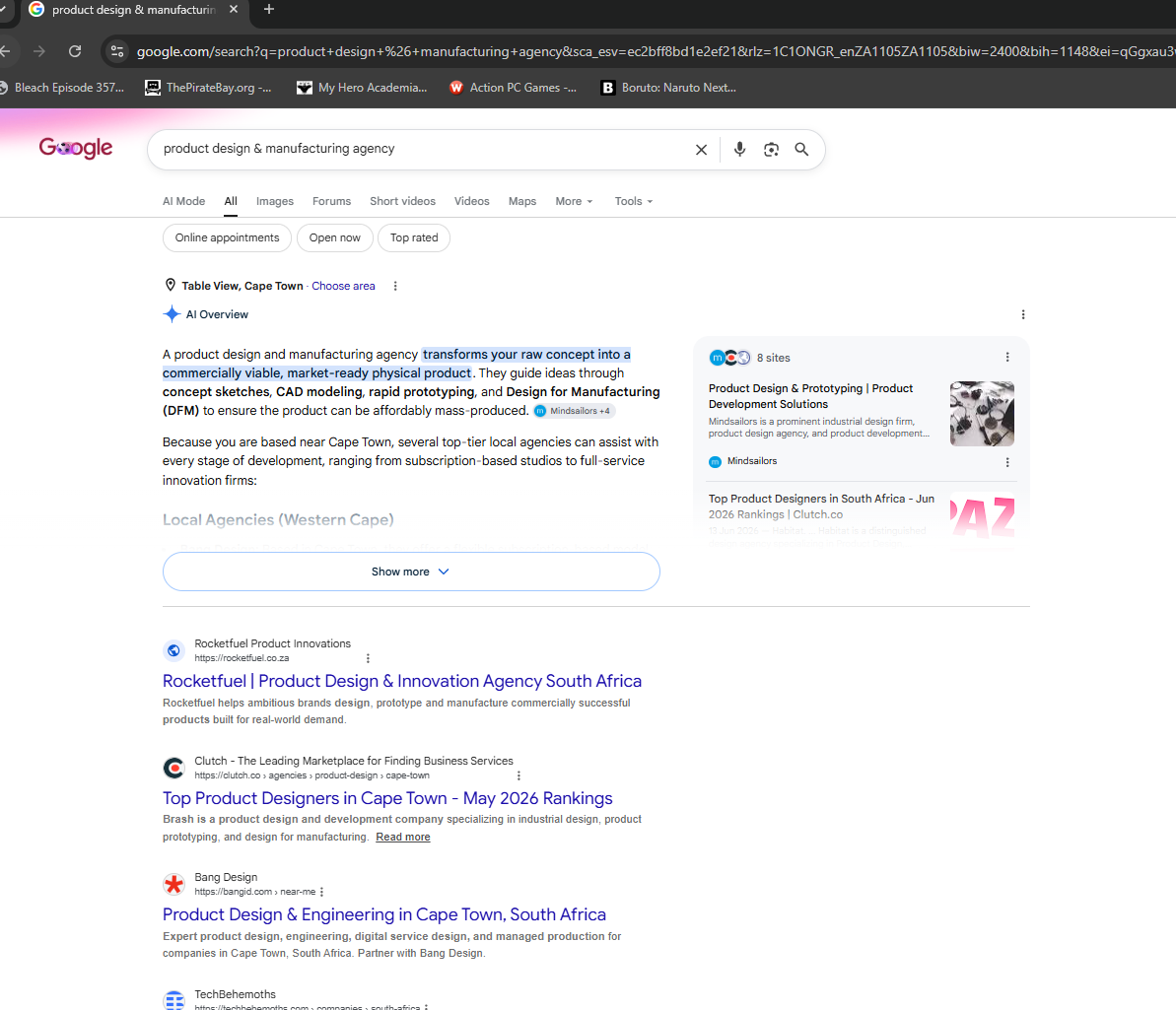The width and height of the screenshot is (1176, 1010).
Task: Click the Clutch site favicon
Action: tap(174, 768)
